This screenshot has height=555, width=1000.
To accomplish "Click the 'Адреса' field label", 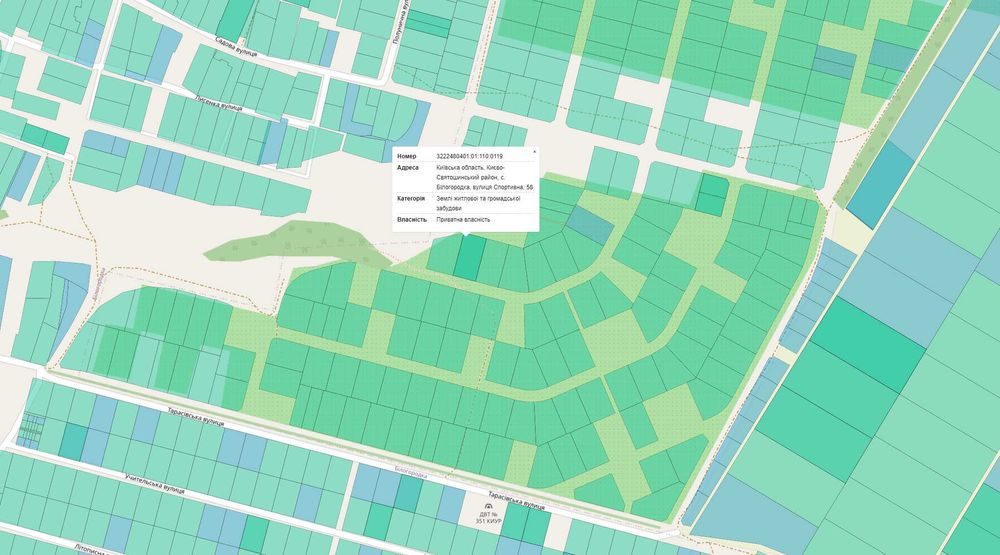I will coord(408,168).
